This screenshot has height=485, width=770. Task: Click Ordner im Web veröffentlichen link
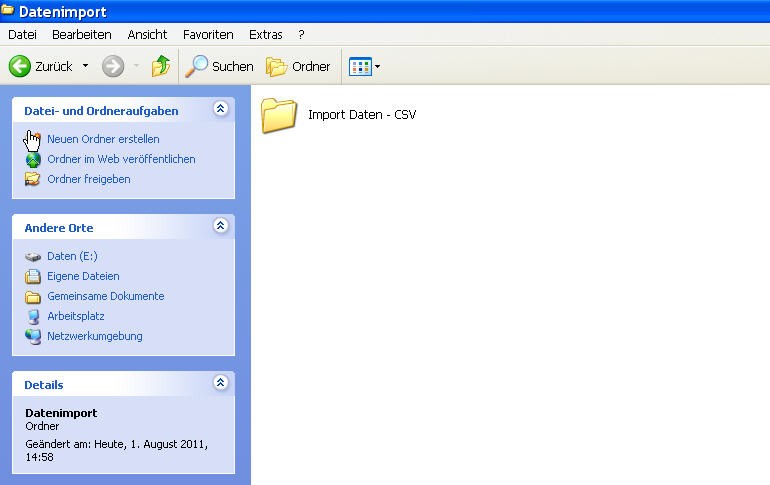click(121, 159)
